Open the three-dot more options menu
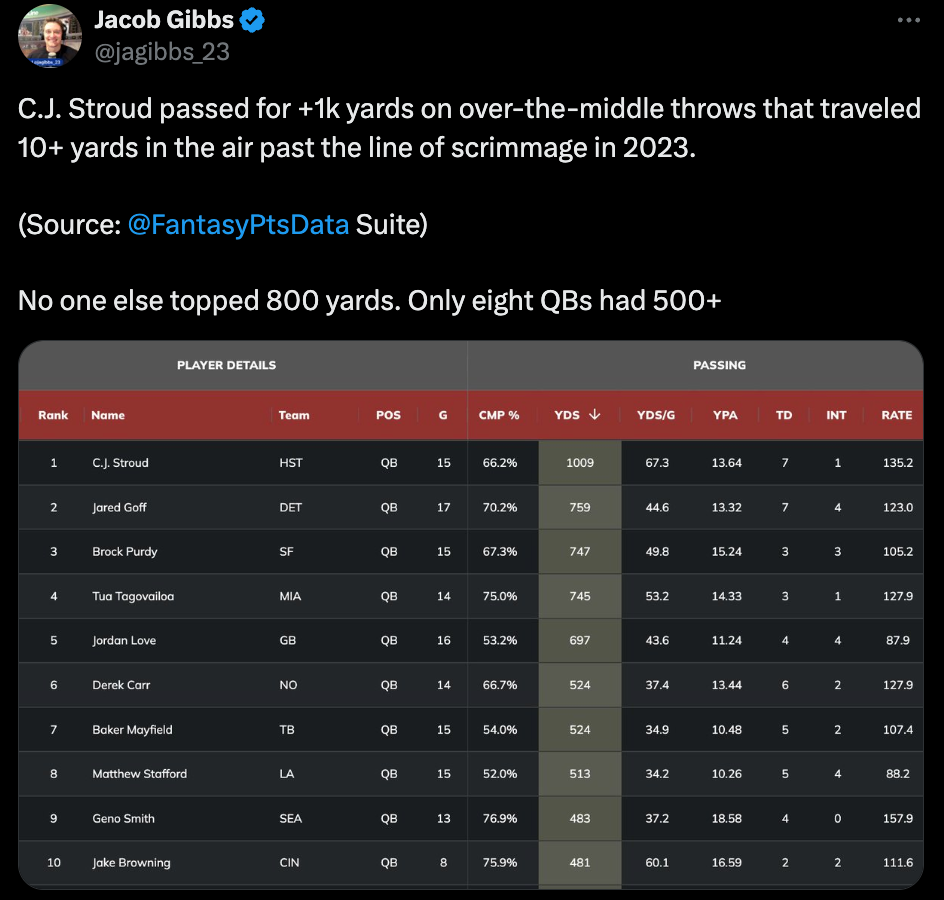 click(908, 20)
